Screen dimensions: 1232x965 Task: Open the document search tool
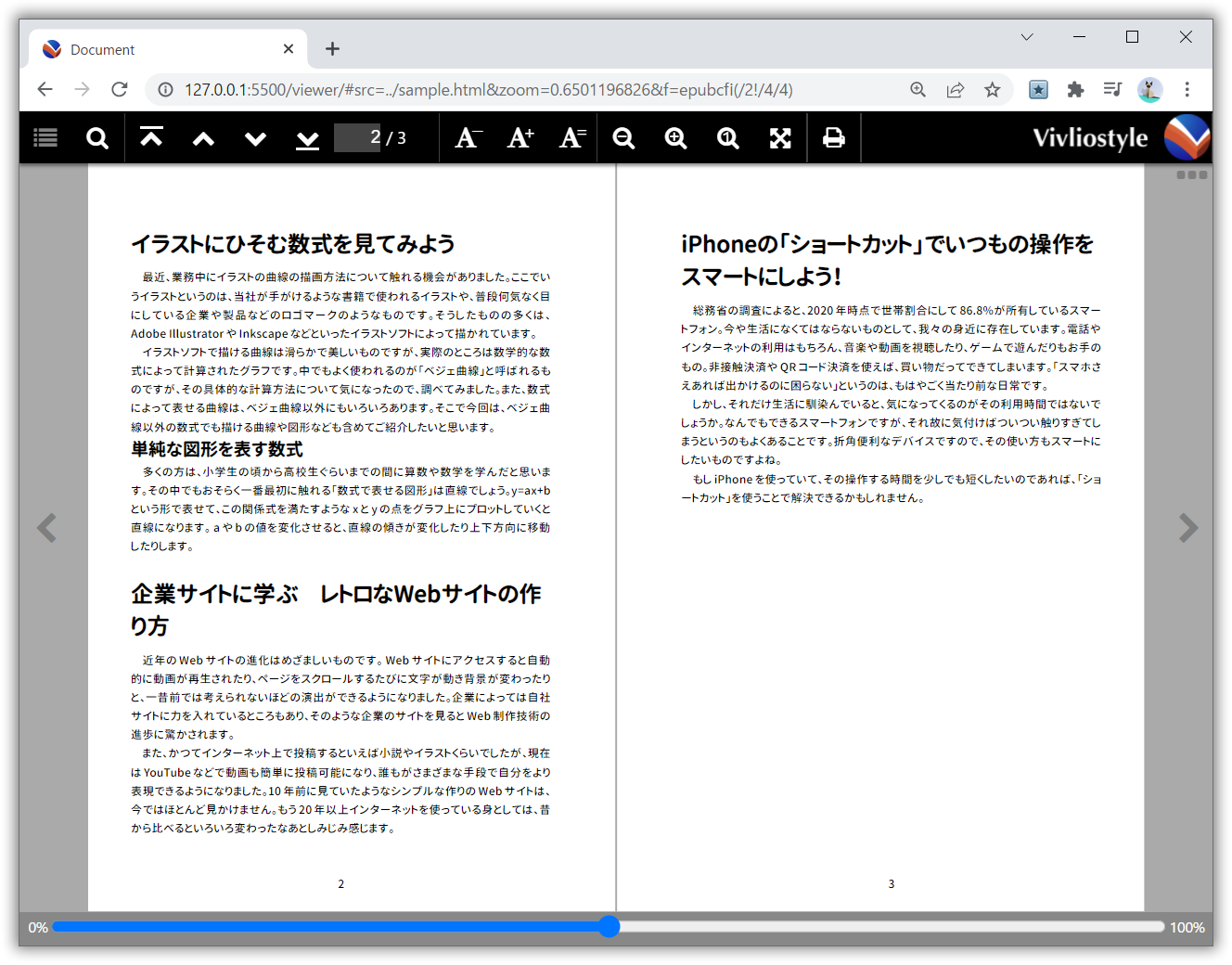tap(96, 137)
